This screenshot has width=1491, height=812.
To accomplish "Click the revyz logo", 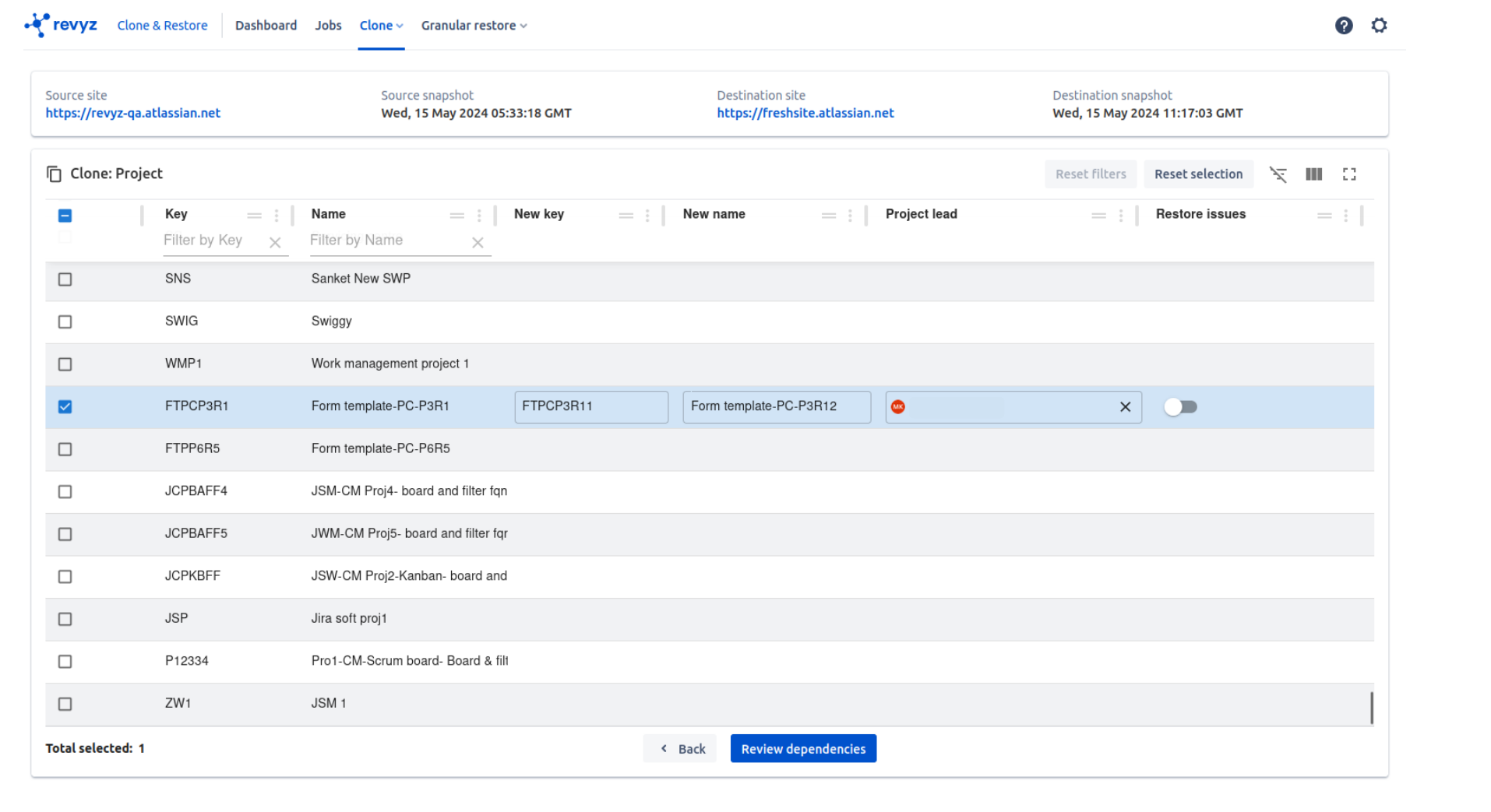I will tap(61, 25).
